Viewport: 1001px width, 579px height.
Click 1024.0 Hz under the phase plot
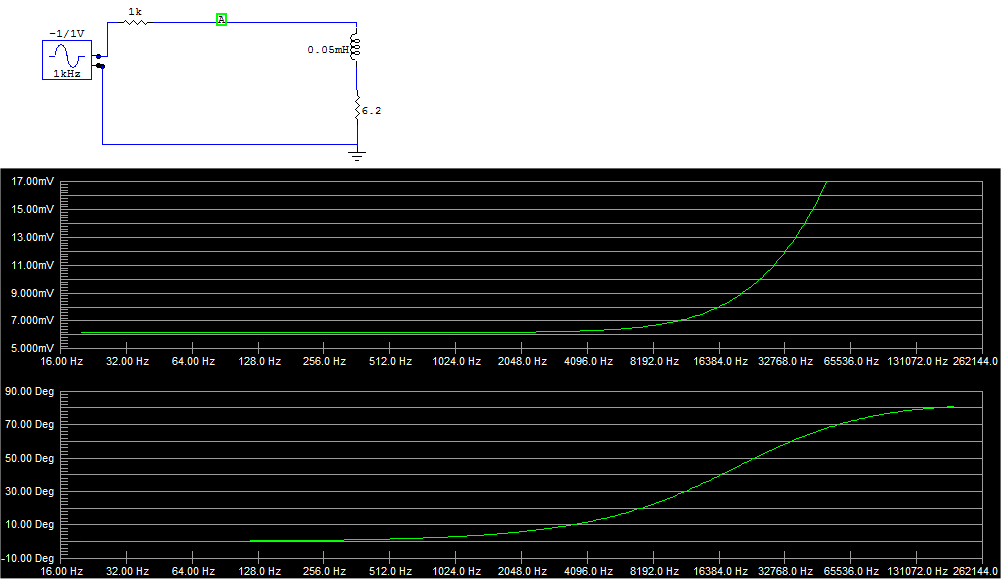pyautogui.click(x=456, y=571)
